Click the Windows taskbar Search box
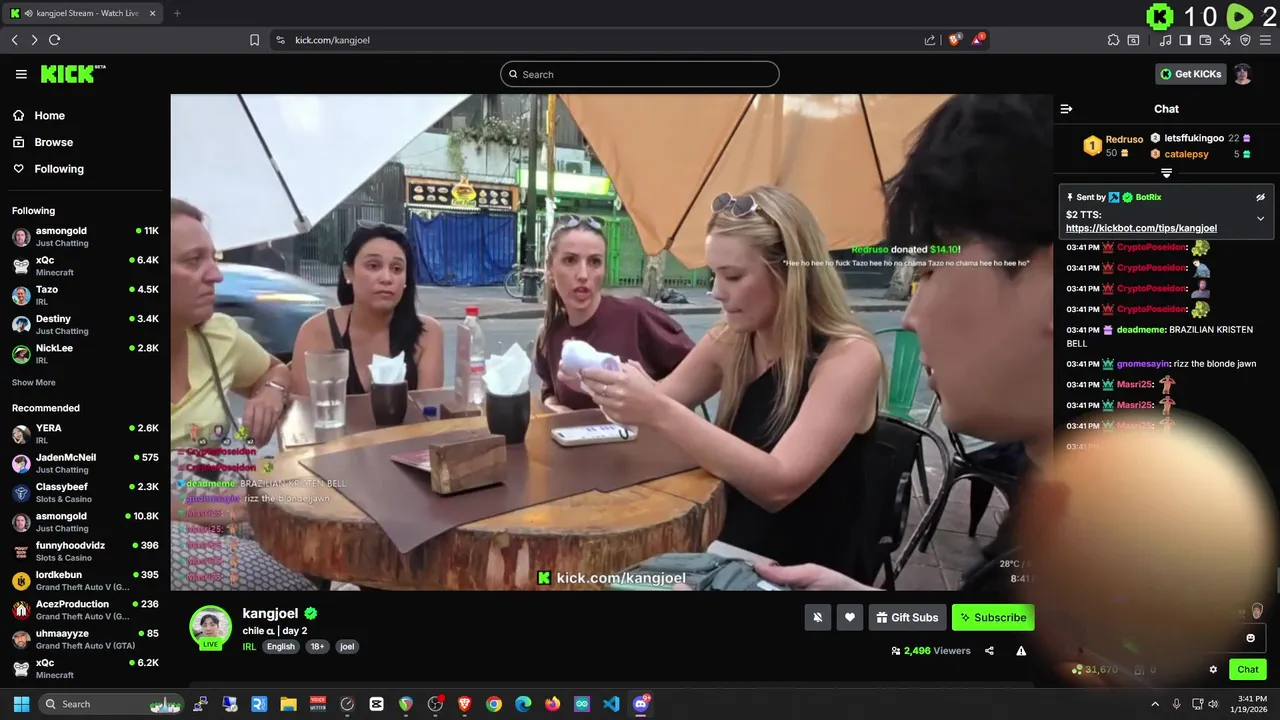Image resolution: width=1280 pixels, height=720 pixels. pos(112,704)
